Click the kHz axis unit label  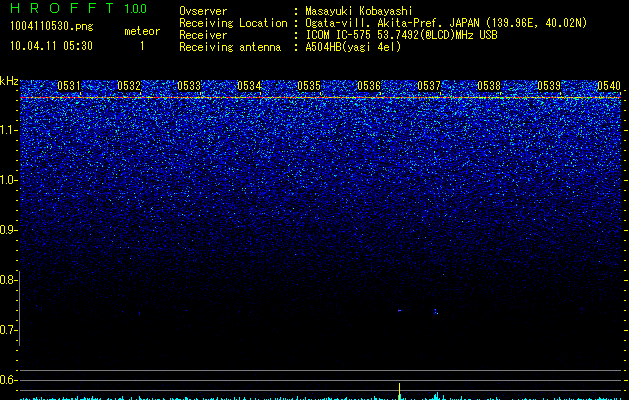coord(9,81)
